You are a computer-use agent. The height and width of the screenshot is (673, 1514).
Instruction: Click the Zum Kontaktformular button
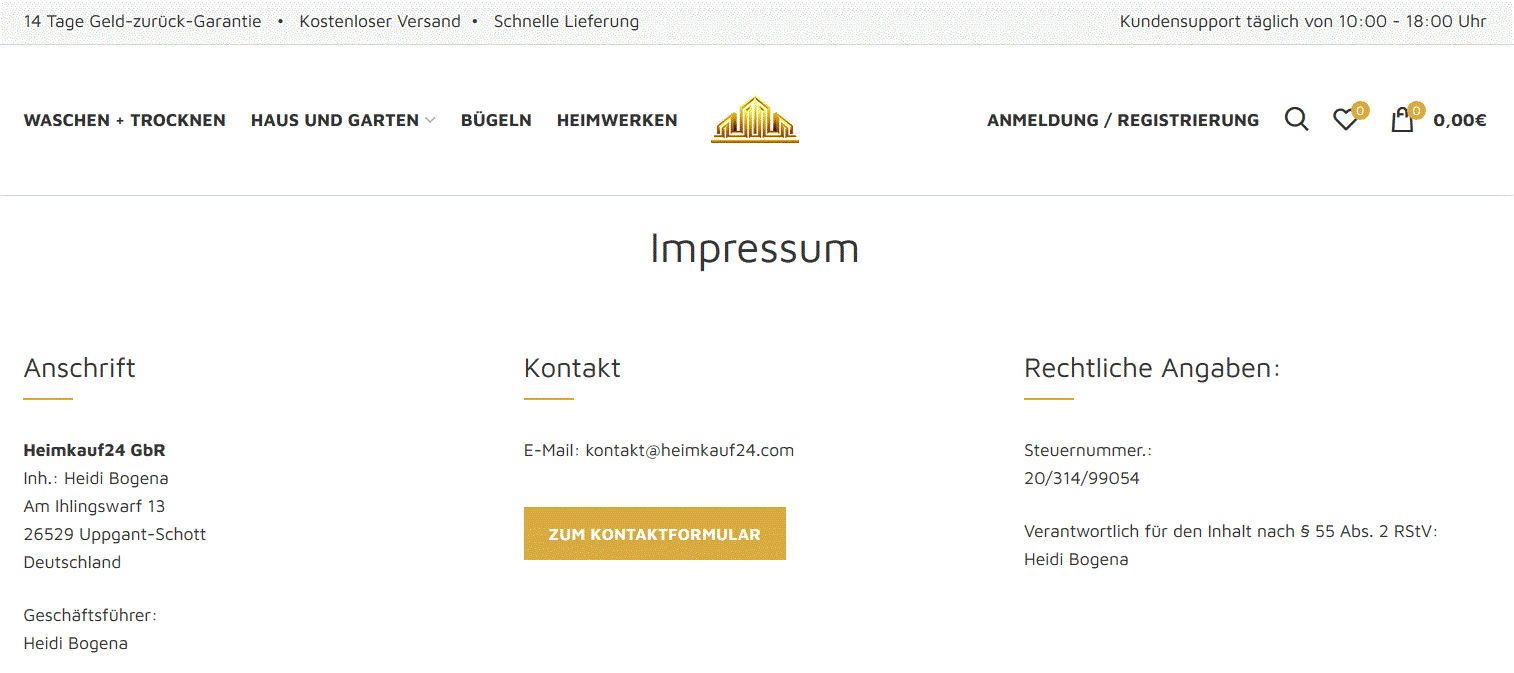click(x=655, y=534)
